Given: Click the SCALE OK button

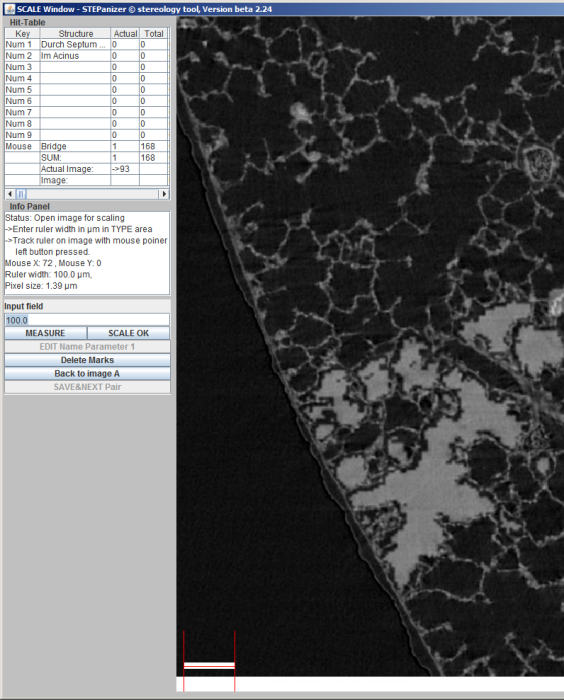Looking at the screenshot, I should click(x=129, y=333).
